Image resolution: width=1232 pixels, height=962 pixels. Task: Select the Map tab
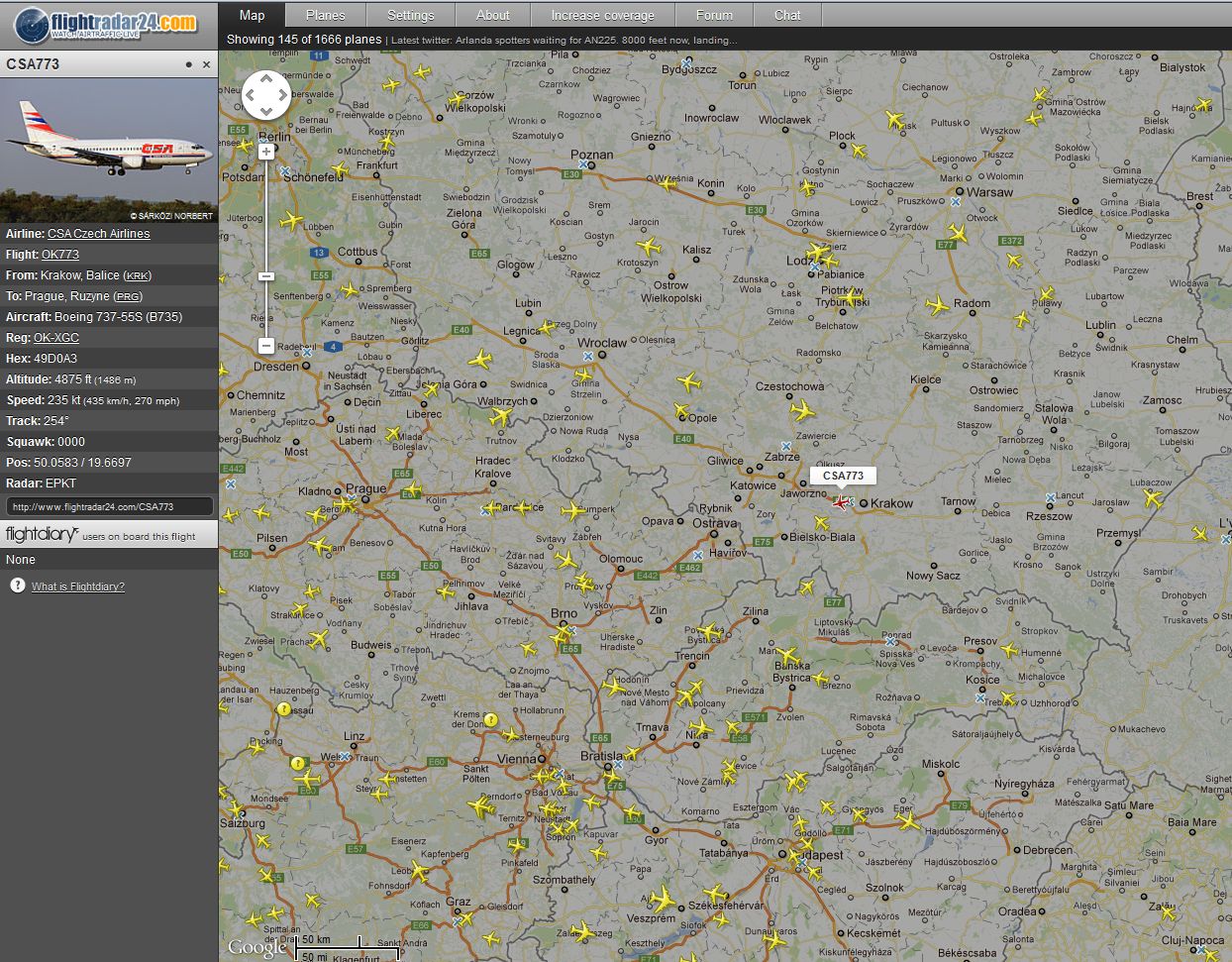(x=252, y=15)
